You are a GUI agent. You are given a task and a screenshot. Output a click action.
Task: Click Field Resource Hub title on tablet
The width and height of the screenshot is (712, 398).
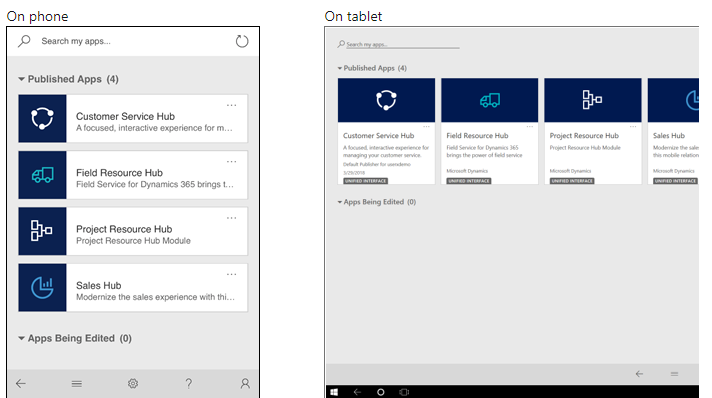(477, 135)
